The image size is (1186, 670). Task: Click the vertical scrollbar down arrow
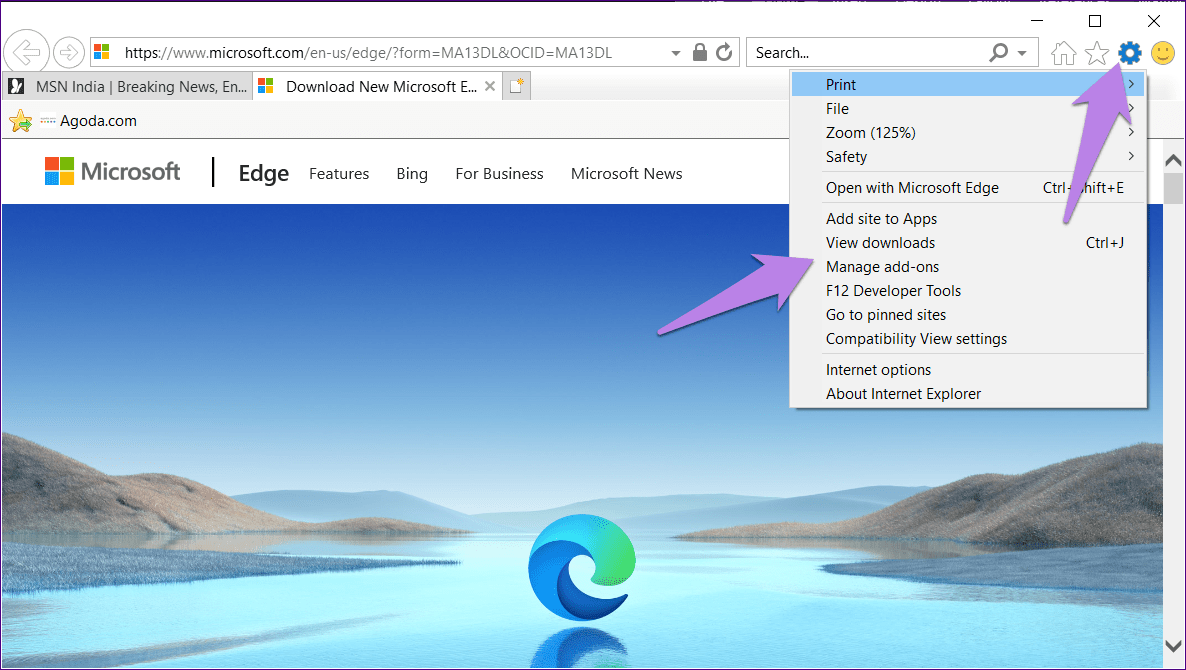(1173, 646)
